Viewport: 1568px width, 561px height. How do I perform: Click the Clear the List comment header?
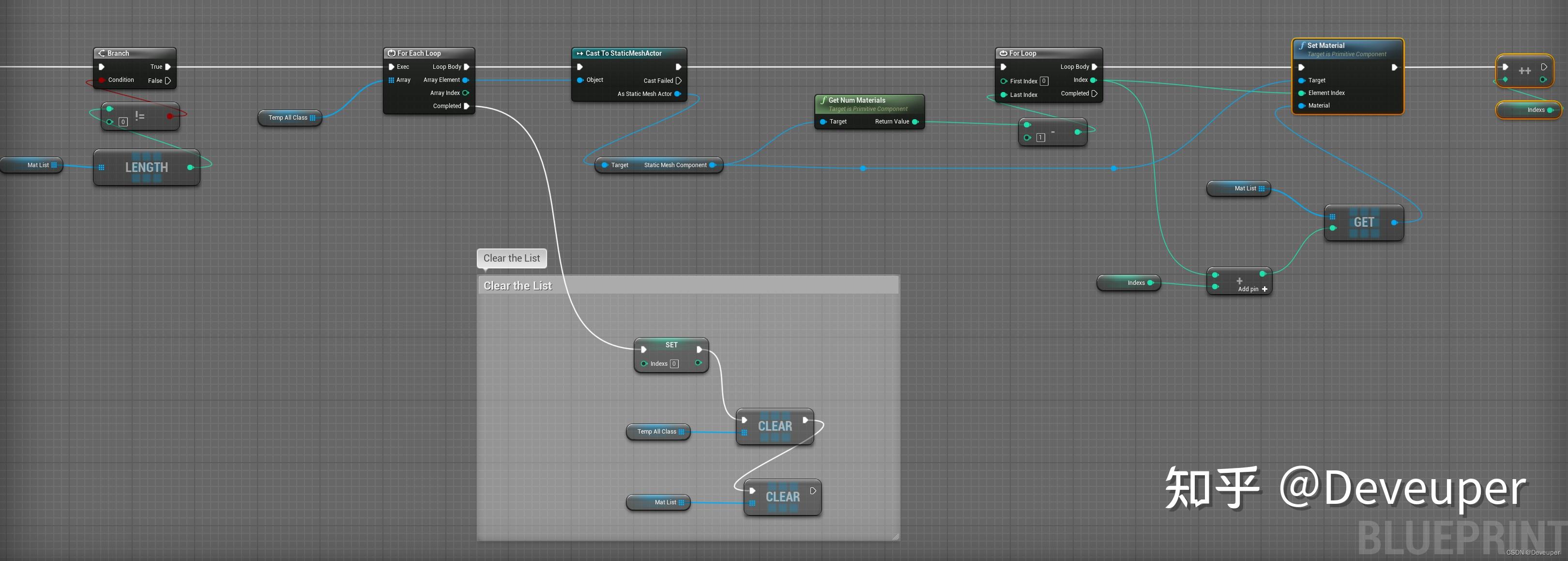pos(518,285)
